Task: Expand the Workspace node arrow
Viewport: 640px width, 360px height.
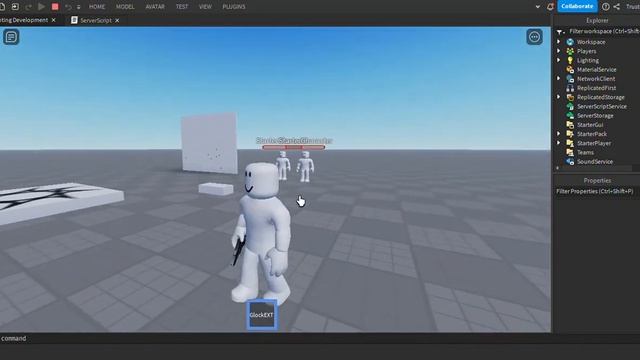Action: [x=558, y=42]
